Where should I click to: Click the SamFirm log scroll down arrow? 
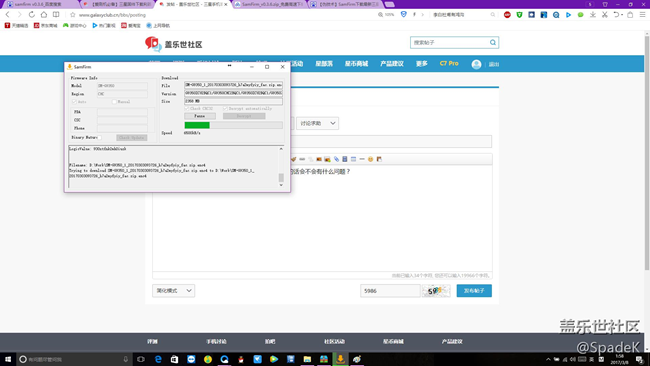coord(281,185)
